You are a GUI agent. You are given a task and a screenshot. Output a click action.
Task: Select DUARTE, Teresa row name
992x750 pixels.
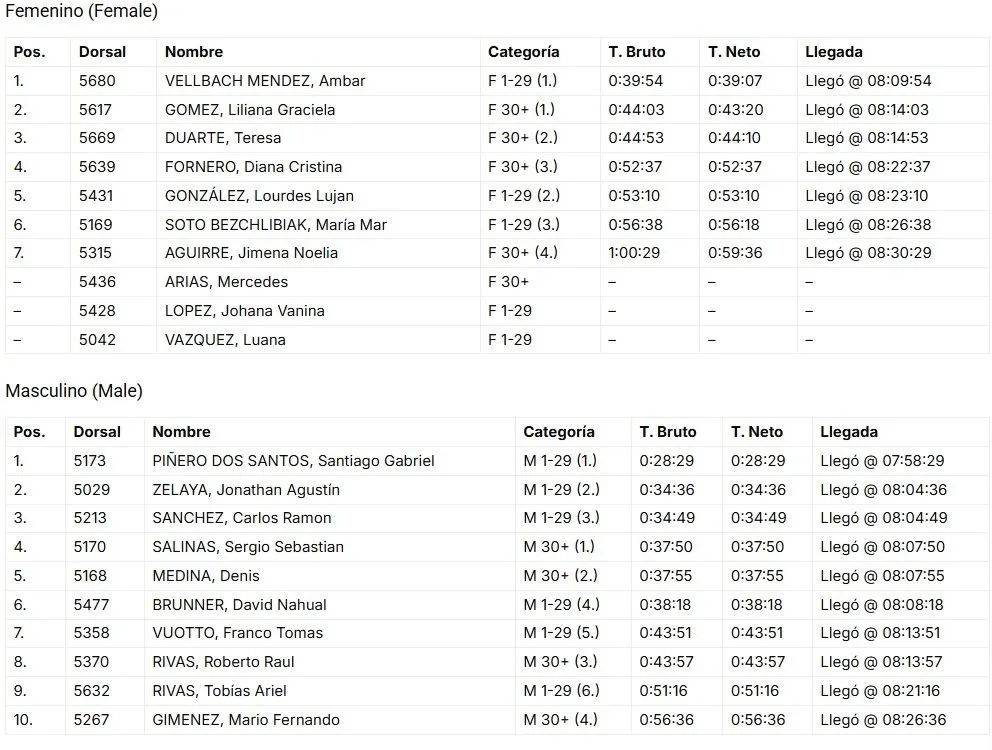[x=223, y=138]
